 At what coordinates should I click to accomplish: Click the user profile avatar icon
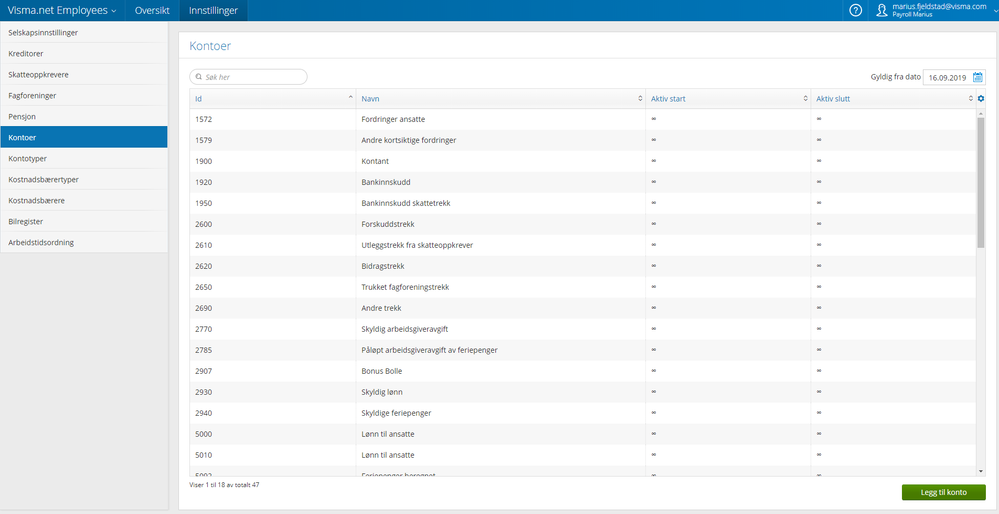[881, 11]
